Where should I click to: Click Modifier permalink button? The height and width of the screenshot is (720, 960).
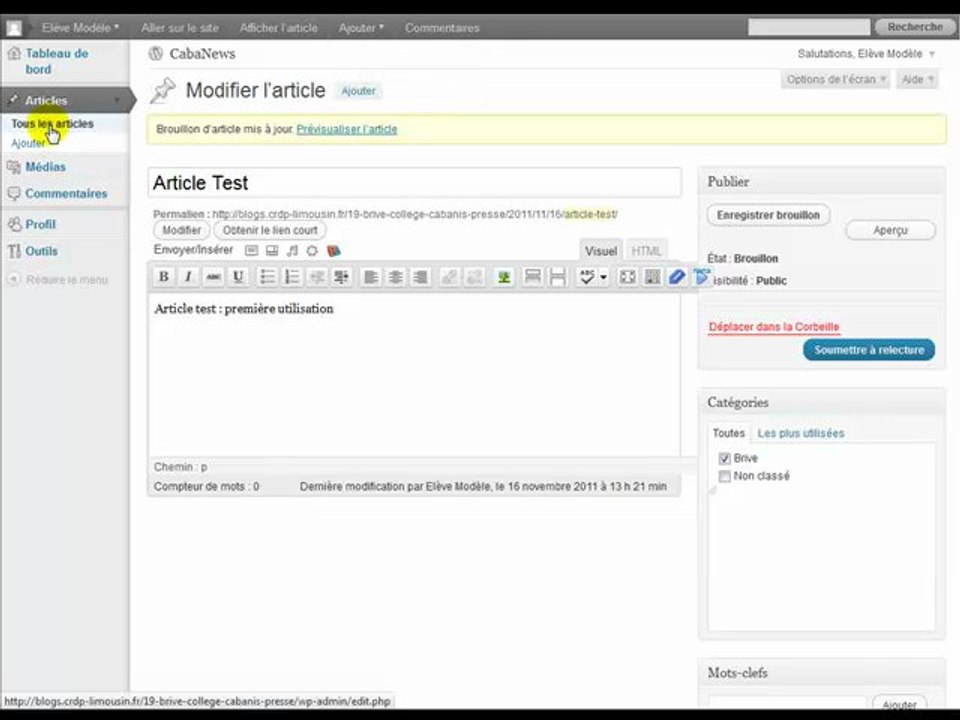pyautogui.click(x=181, y=230)
